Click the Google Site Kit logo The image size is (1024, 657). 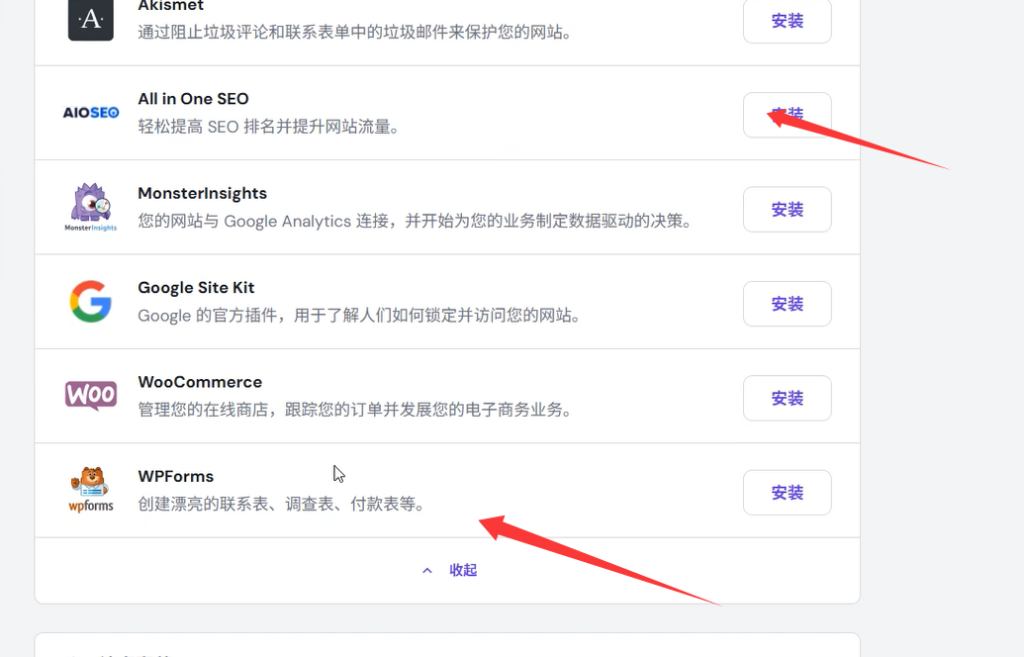[91, 301]
